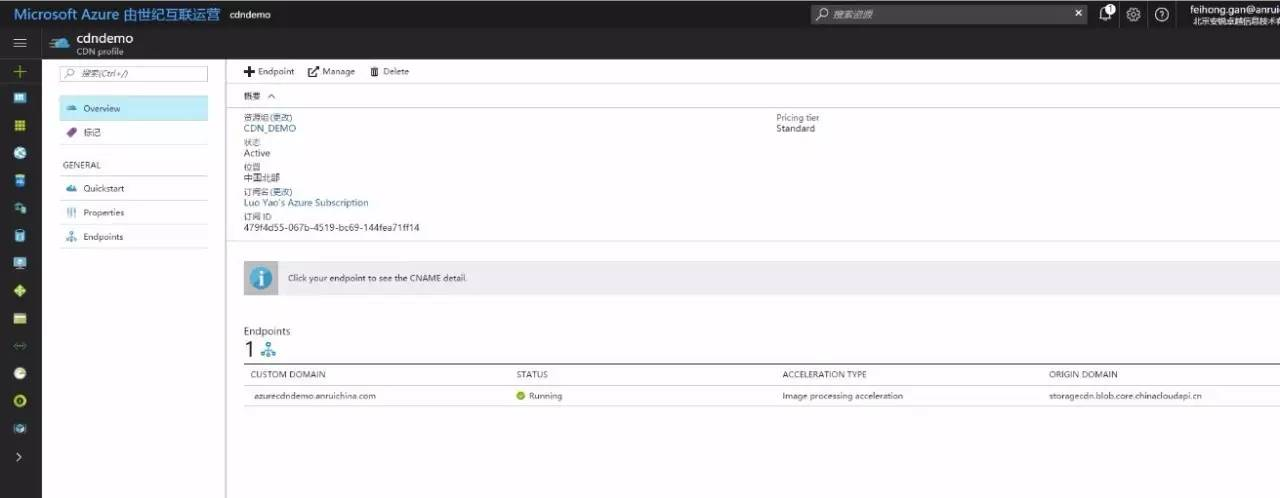Click the blue cylinder database sidebar icon
The image size is (1280, 498).
pos(20,236)
